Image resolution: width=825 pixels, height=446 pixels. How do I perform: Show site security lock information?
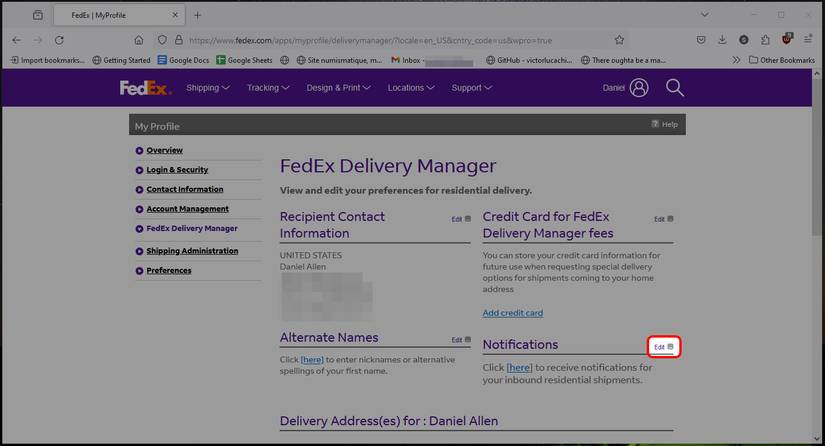pyautogui.click(x=178, y=40)
